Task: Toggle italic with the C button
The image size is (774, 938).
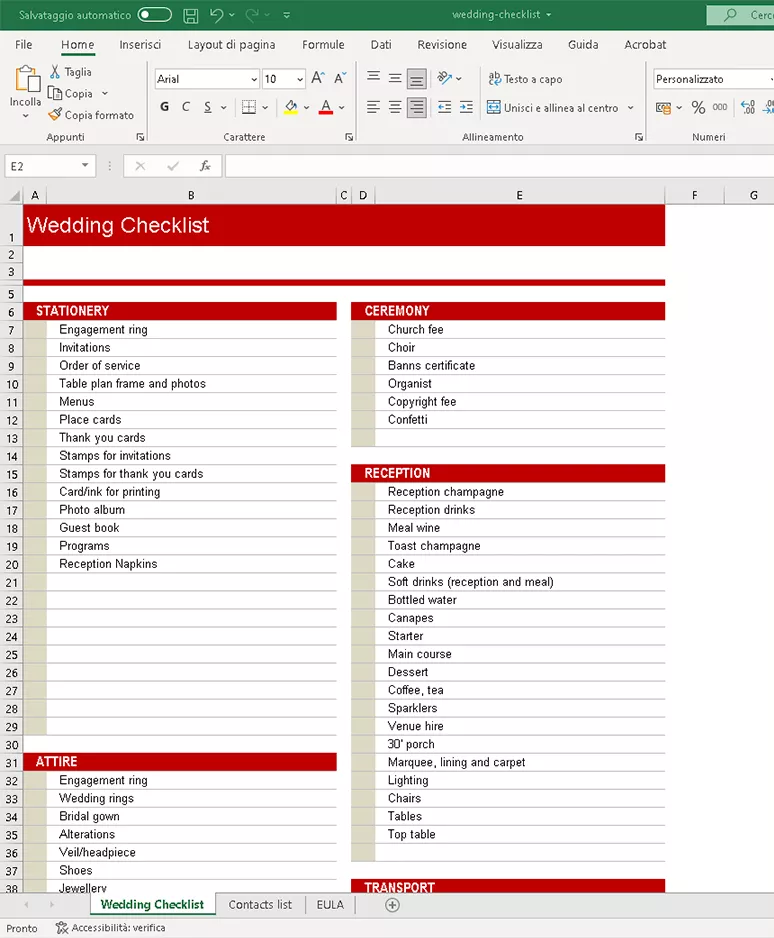Action: click(186, 107)
